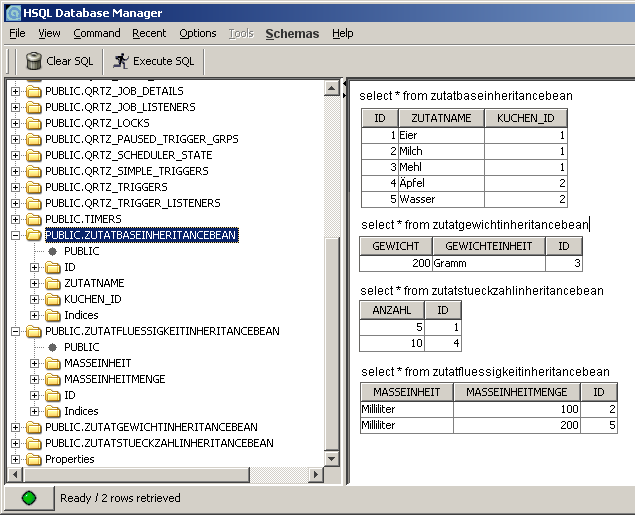Collapse PUBLIC.ZUTATFLUESSIGKEITINHERITANCEBEAN tree node
Viewport: 635px width, 515px height.
15,331
